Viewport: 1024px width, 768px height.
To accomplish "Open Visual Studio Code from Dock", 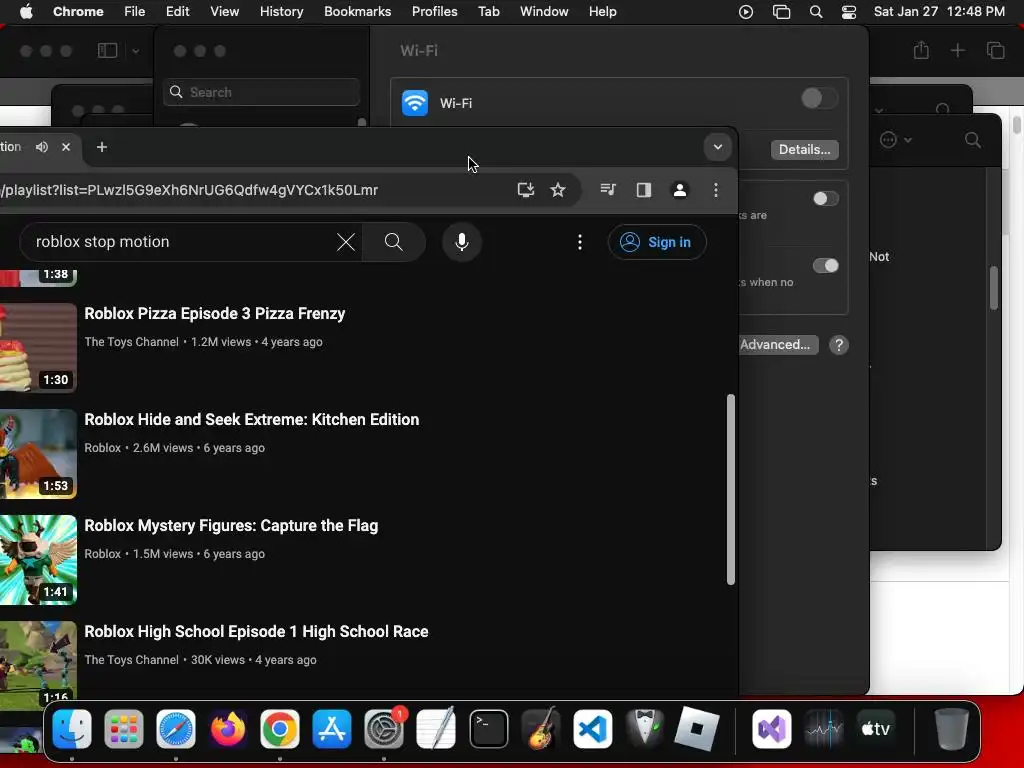I will (x=593, y=729).
